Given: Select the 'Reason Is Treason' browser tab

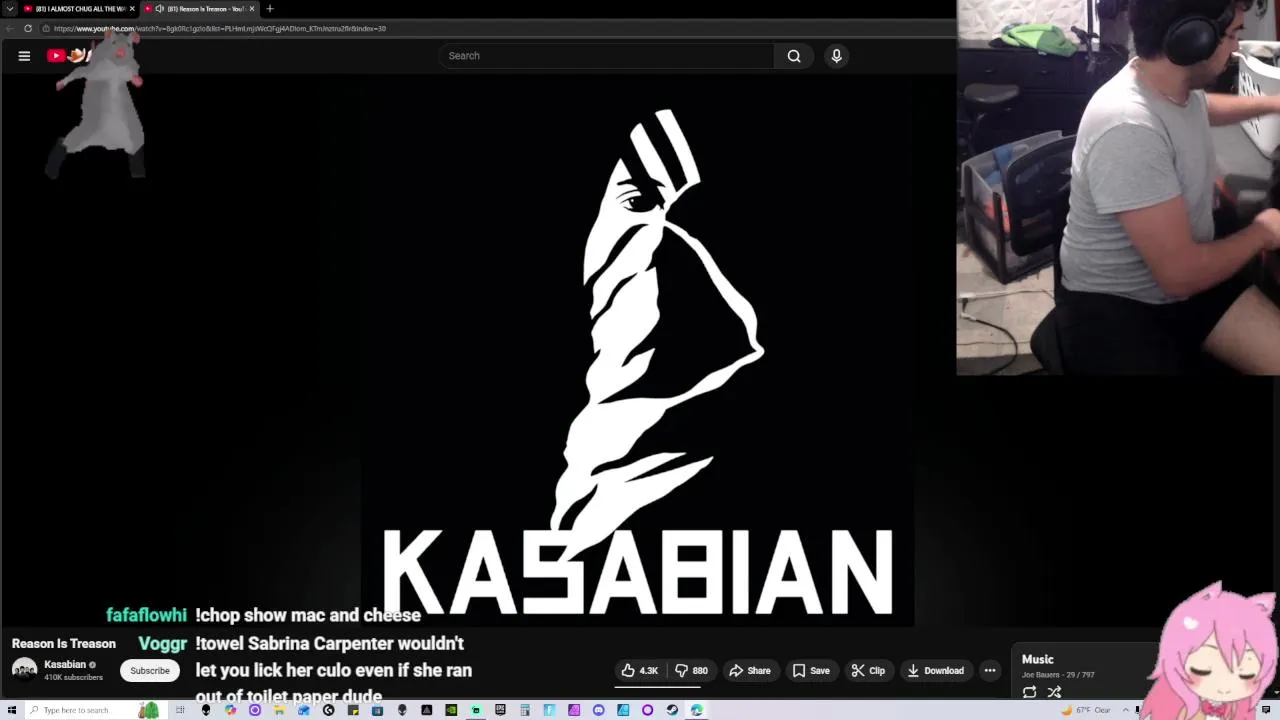Looking at the screenshot, I should pos(198,9).
